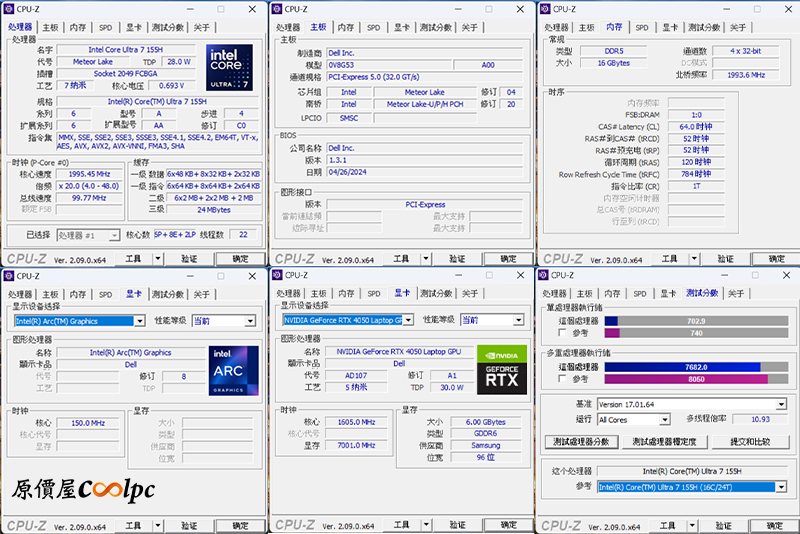Expand the 工具 arrow in the benchmark window
The image size is (800, 534).
692,525
